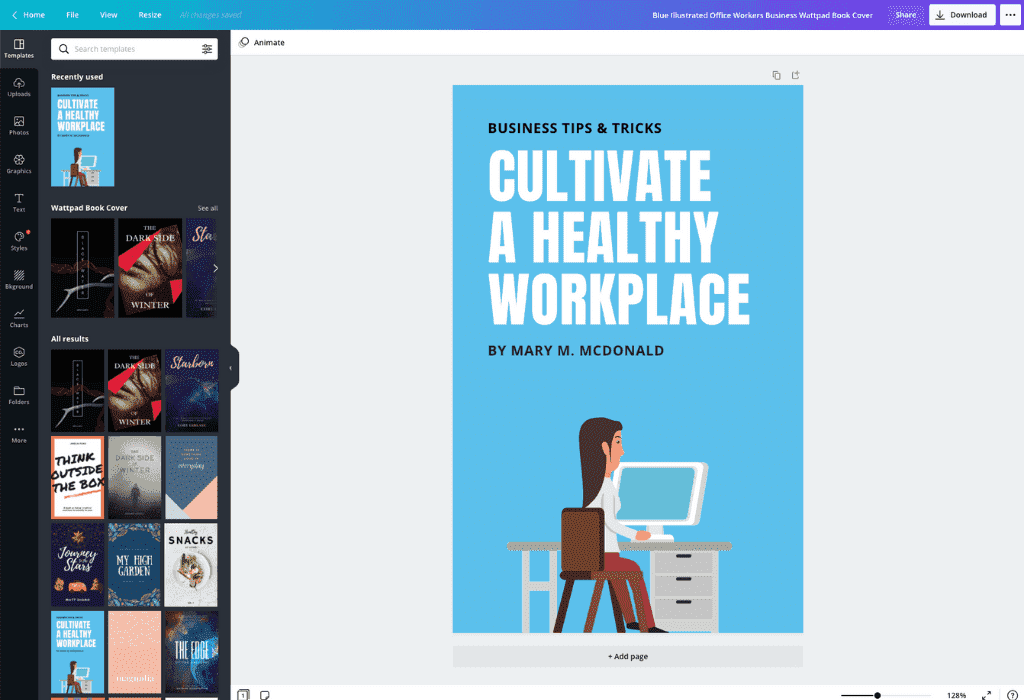Expand the More sidebar section
Image resolution: width=1024 pixels, height=700 pixels.
[19, 434]
